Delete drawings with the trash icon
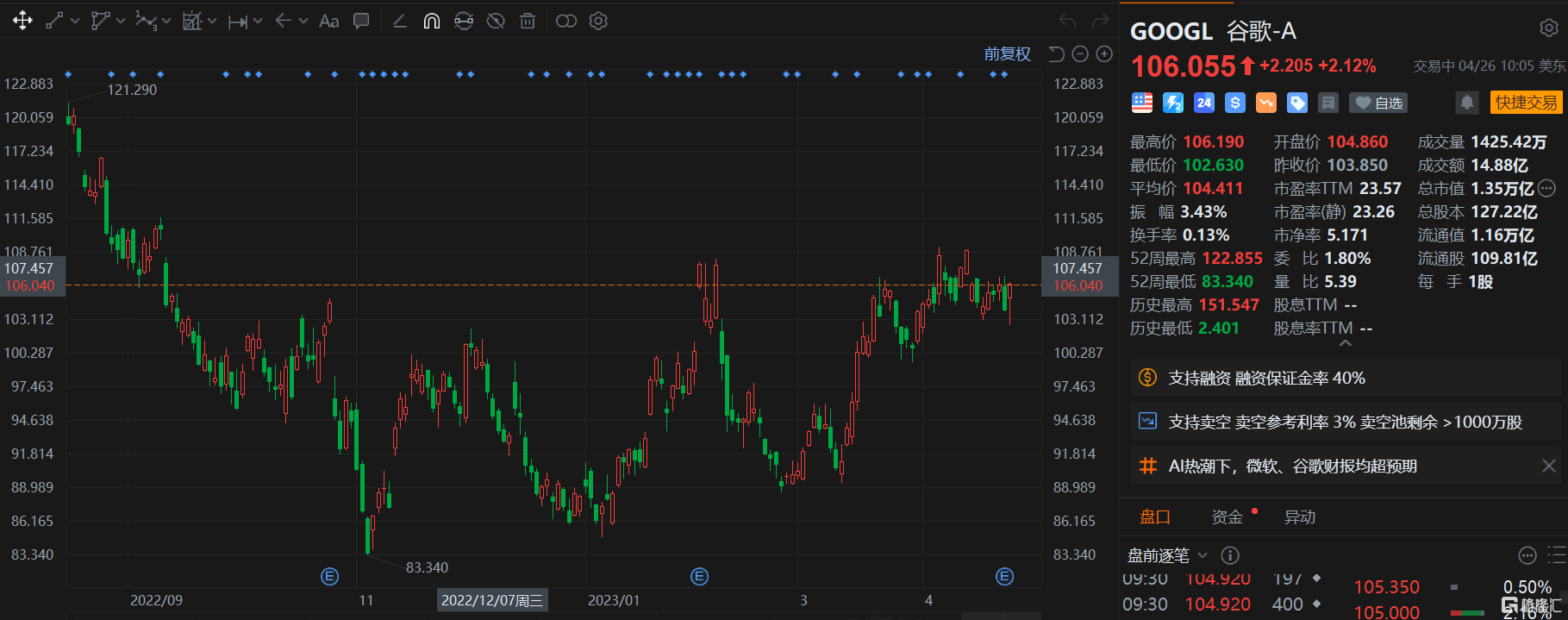The height and width of the screenshot is (620, 1568). coord(528,21)
